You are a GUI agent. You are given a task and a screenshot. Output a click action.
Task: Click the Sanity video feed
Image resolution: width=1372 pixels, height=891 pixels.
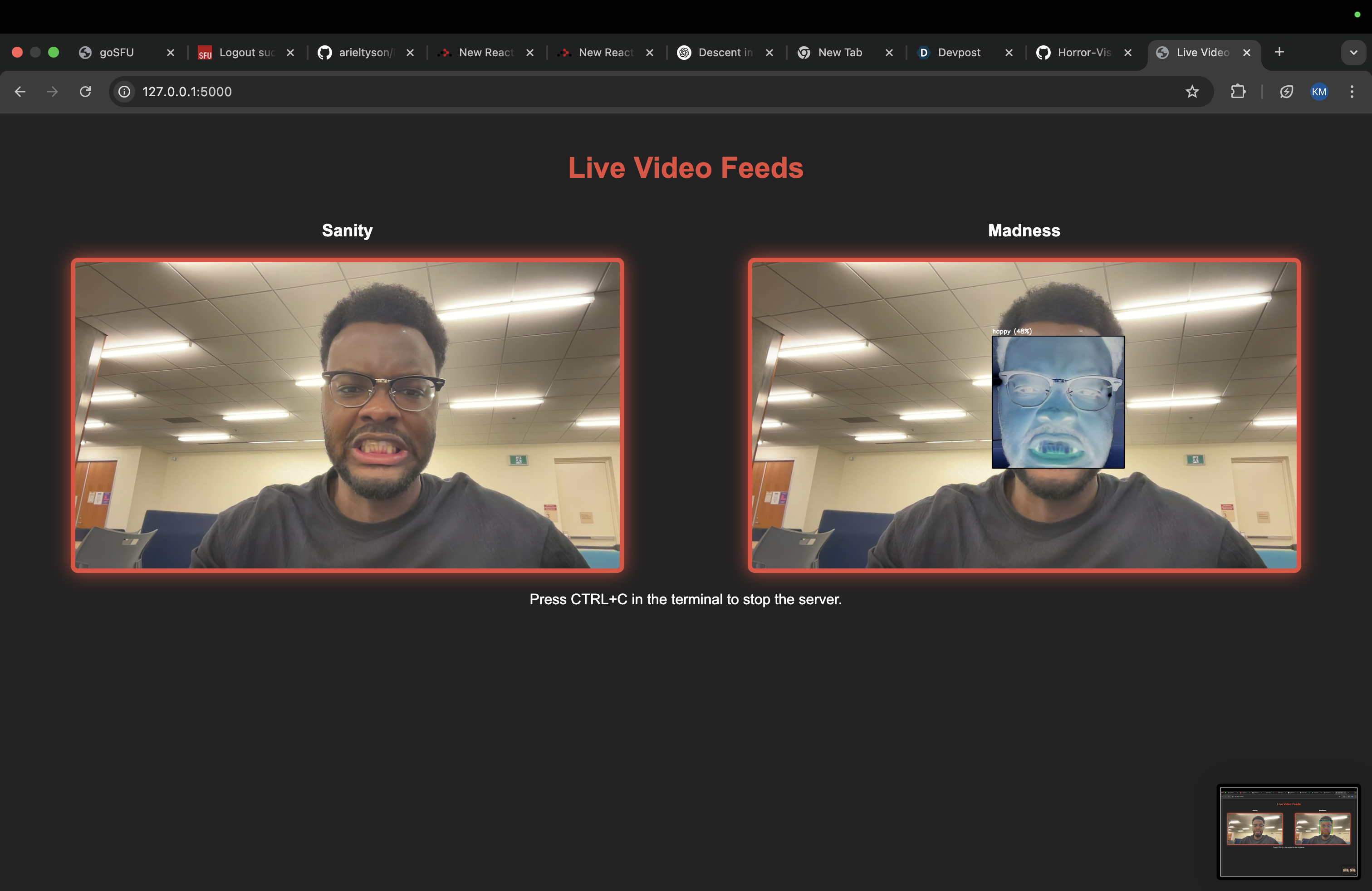[348, 415]
